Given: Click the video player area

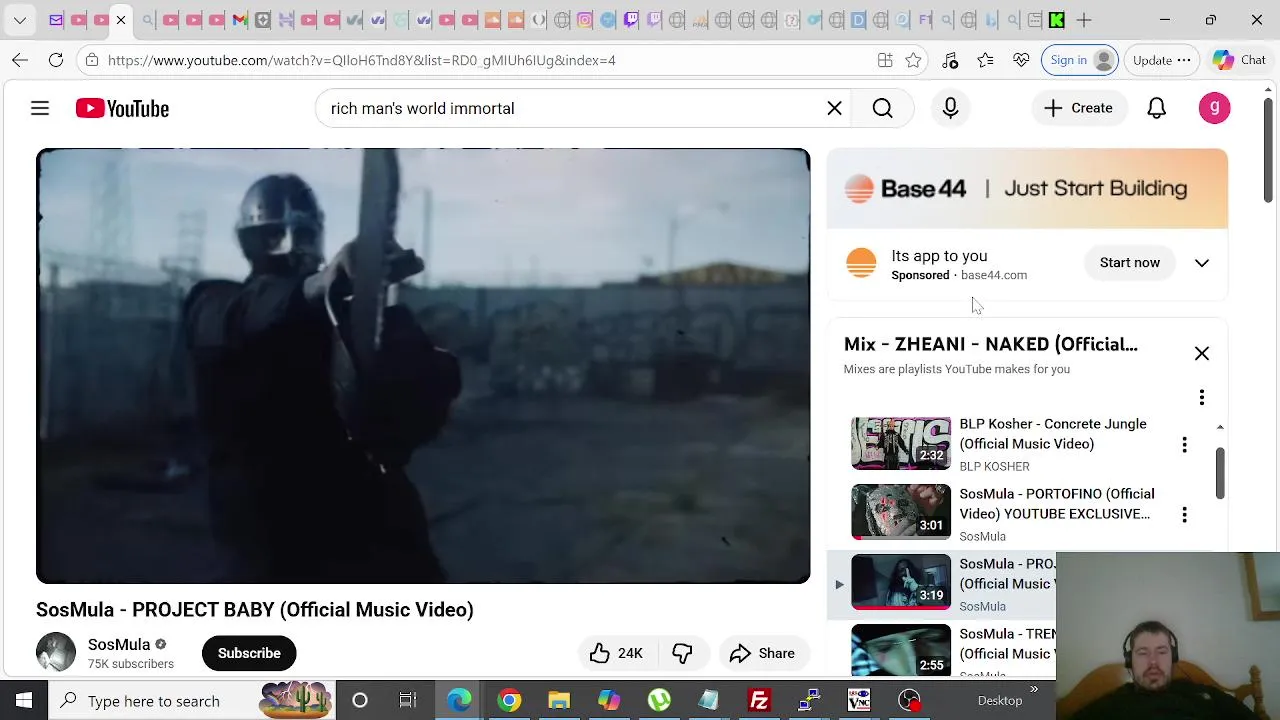Looking at the screenshot, I should [423, 366].
